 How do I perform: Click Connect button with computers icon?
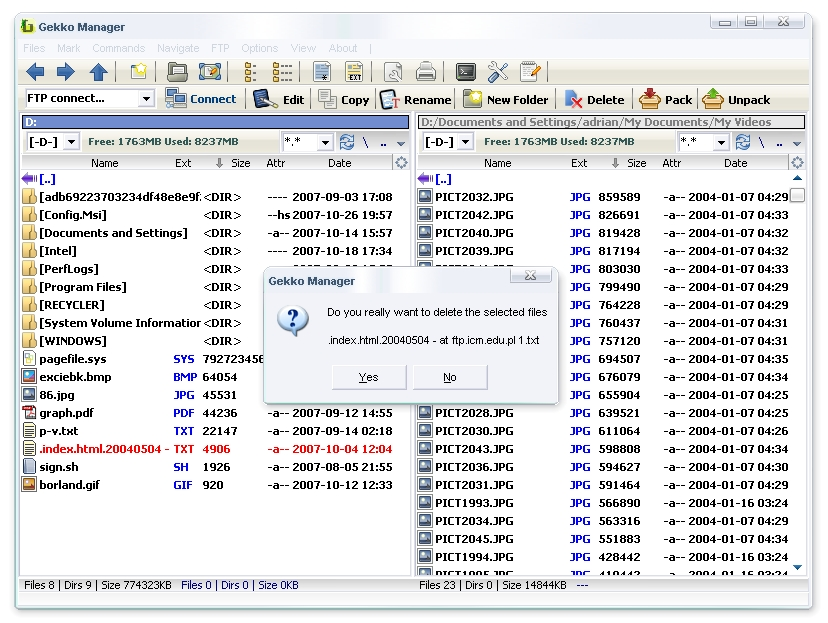[x=201, y=99]
